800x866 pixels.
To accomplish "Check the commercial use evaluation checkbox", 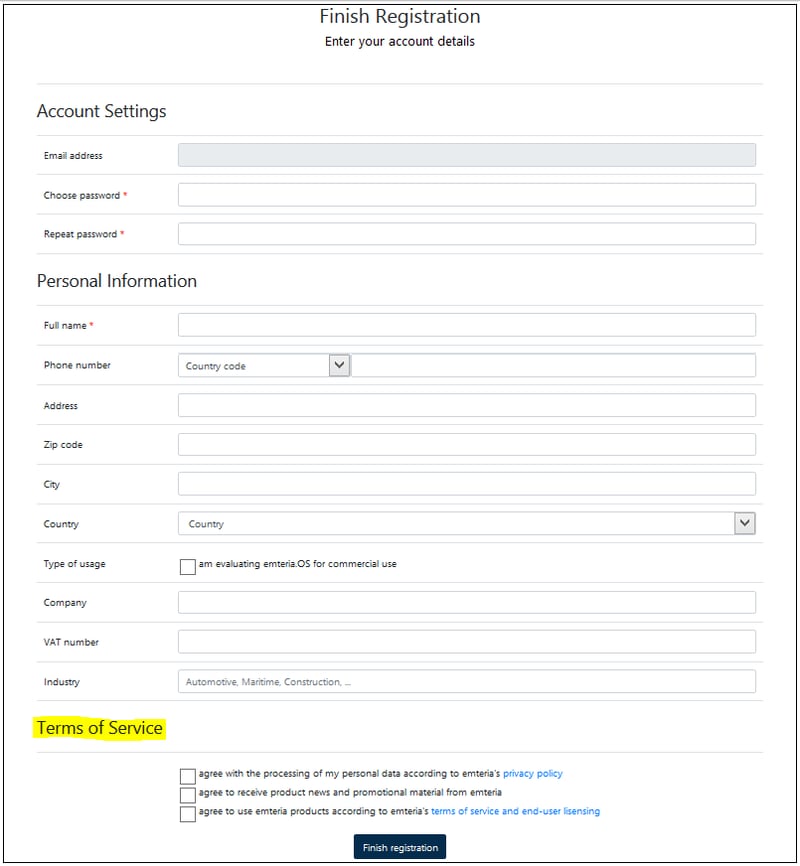I will [x=187, y=566].
